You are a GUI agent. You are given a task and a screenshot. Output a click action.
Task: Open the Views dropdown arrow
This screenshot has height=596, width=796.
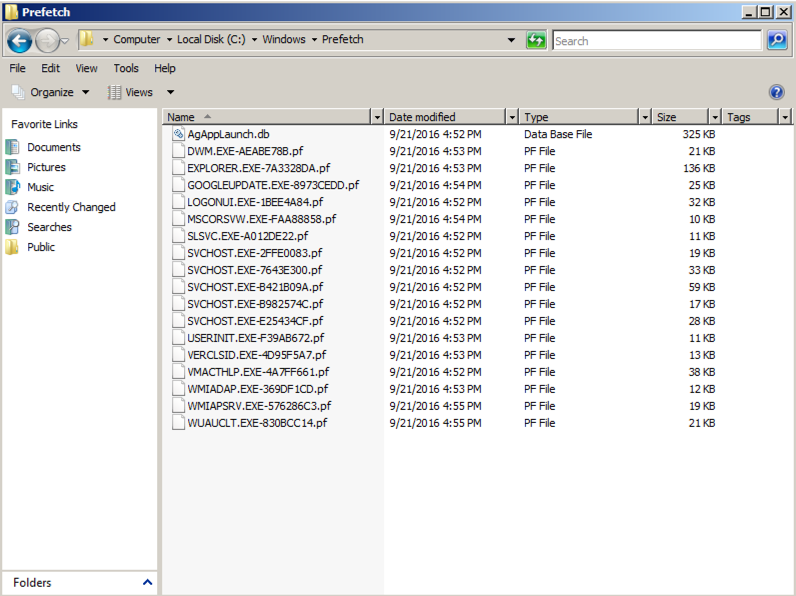(171, 92)
